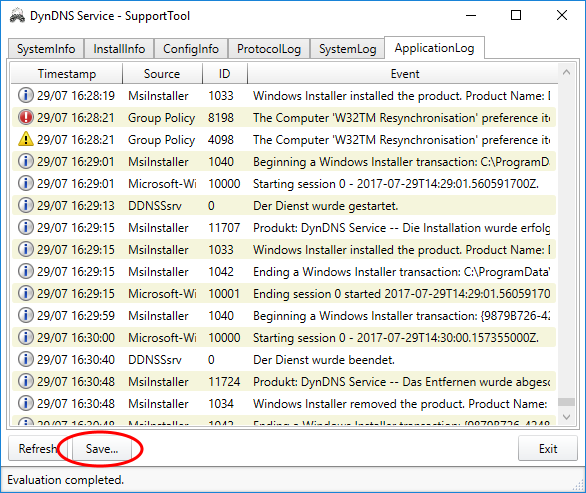Click info icon of event ID 10000 at 16:29:01

pyautogui.click(x=26, y=183)
